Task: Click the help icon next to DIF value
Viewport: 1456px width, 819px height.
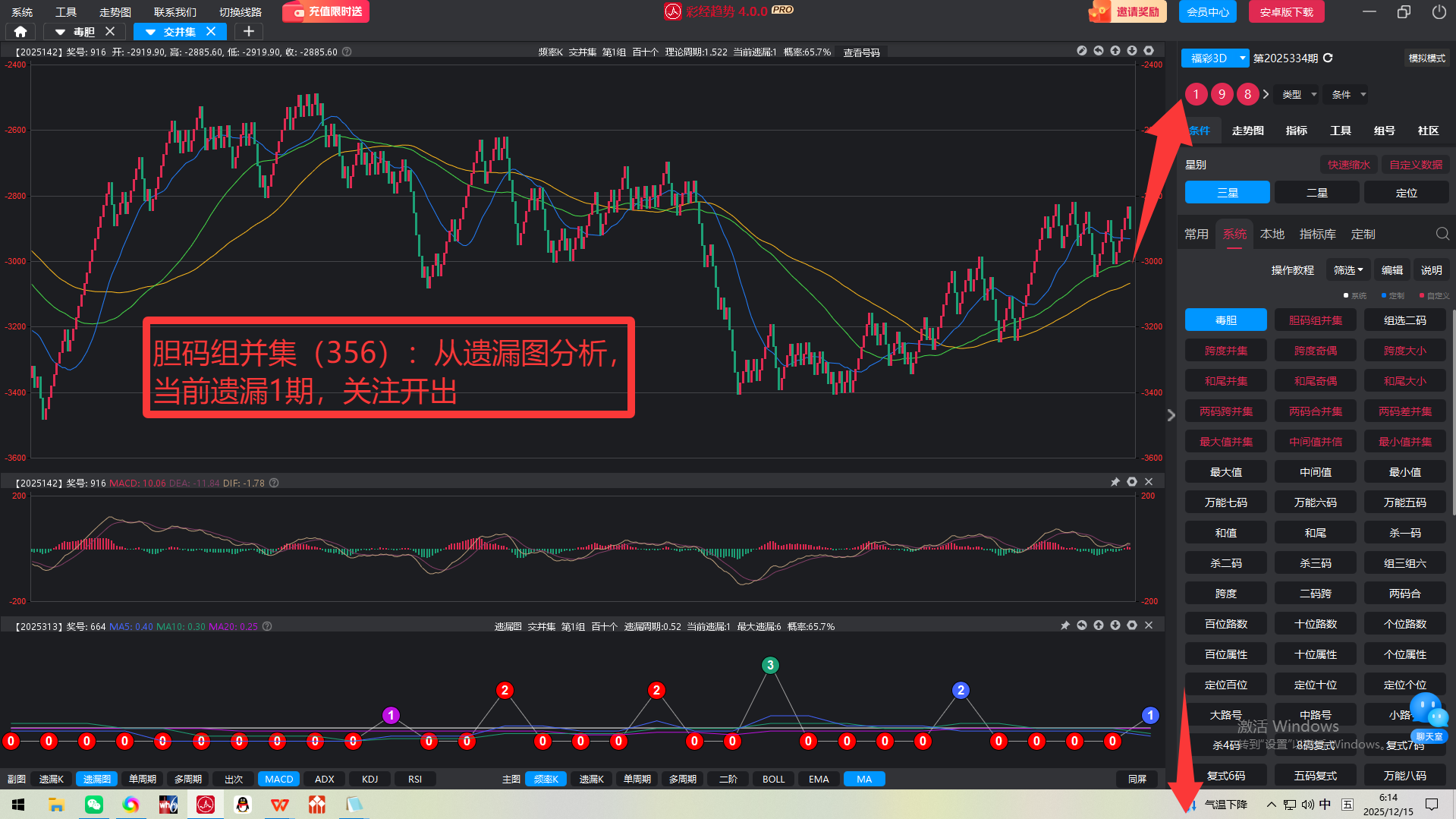Action: point(274,483)
